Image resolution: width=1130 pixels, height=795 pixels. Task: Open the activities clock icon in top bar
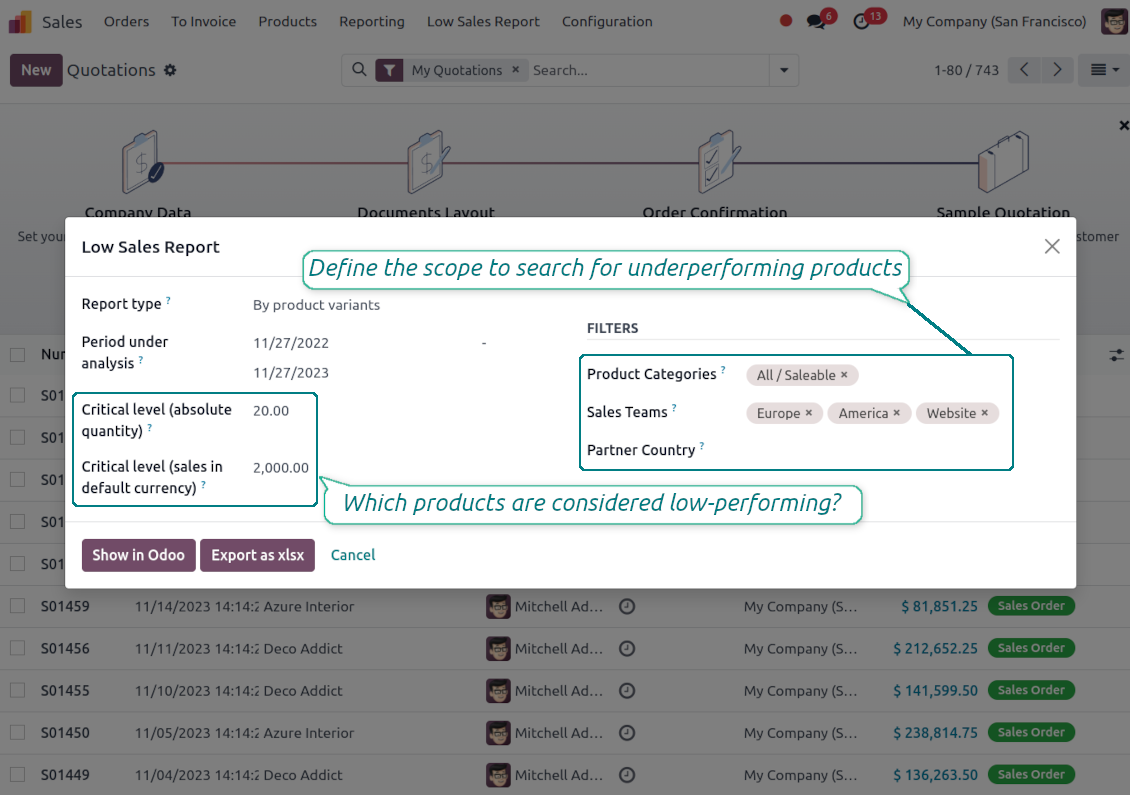pyautogui.click(x=861, y=22)
